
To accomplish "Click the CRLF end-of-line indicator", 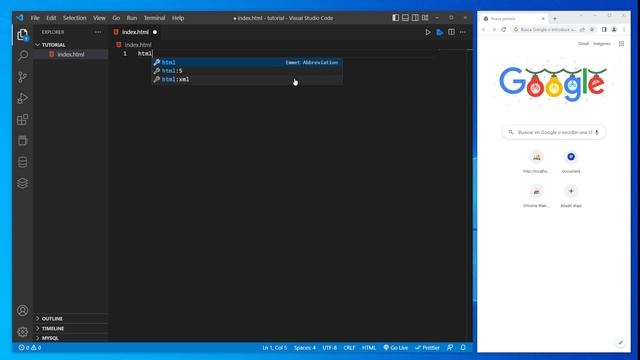I will coord(349,348).
